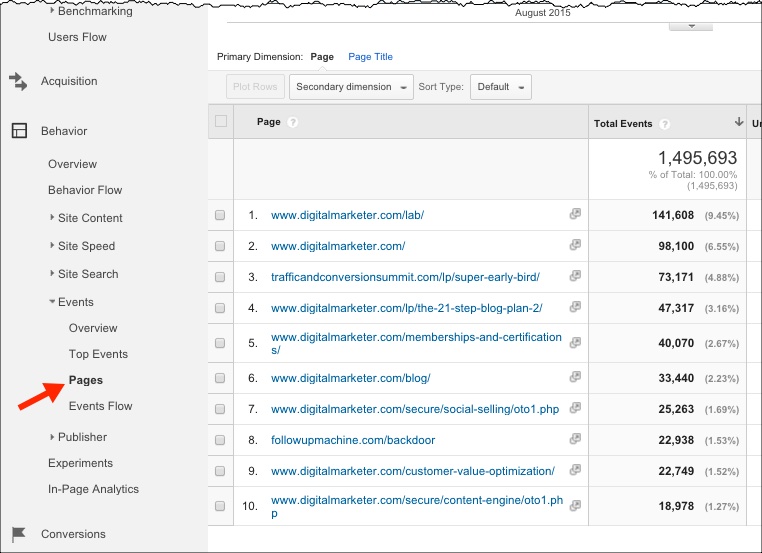The height and width of the screenshot is (553, 762).
Task: Open trafficandconversionsummit.com super-early-bird link
Action: (405, 277)
